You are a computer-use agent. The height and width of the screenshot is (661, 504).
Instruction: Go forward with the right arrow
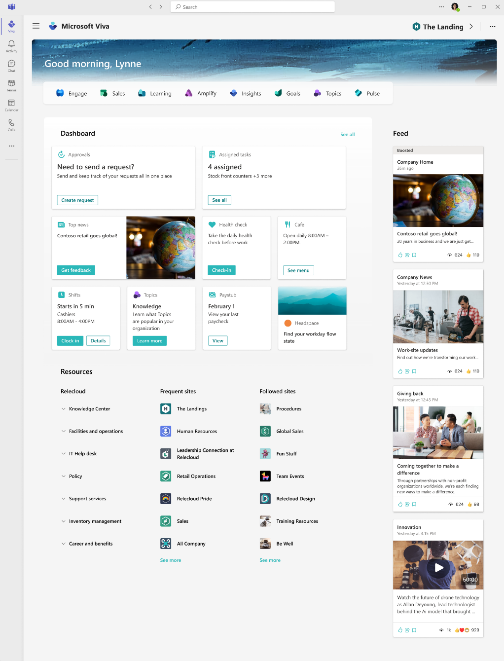point(161,7)
